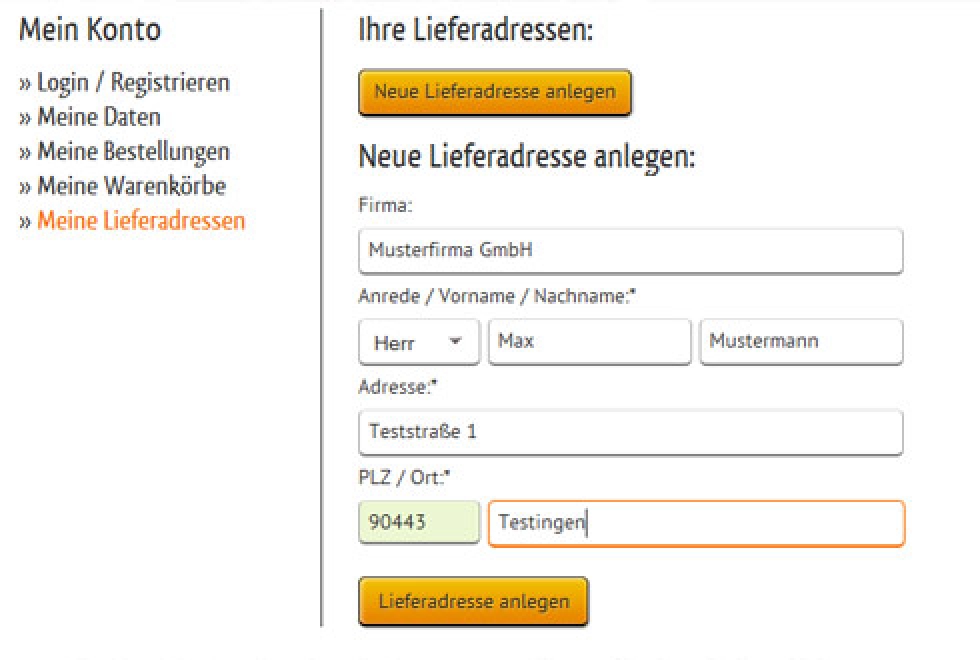
Task: Focus the Ort field containing Testingen
Action: pos(696,523)
